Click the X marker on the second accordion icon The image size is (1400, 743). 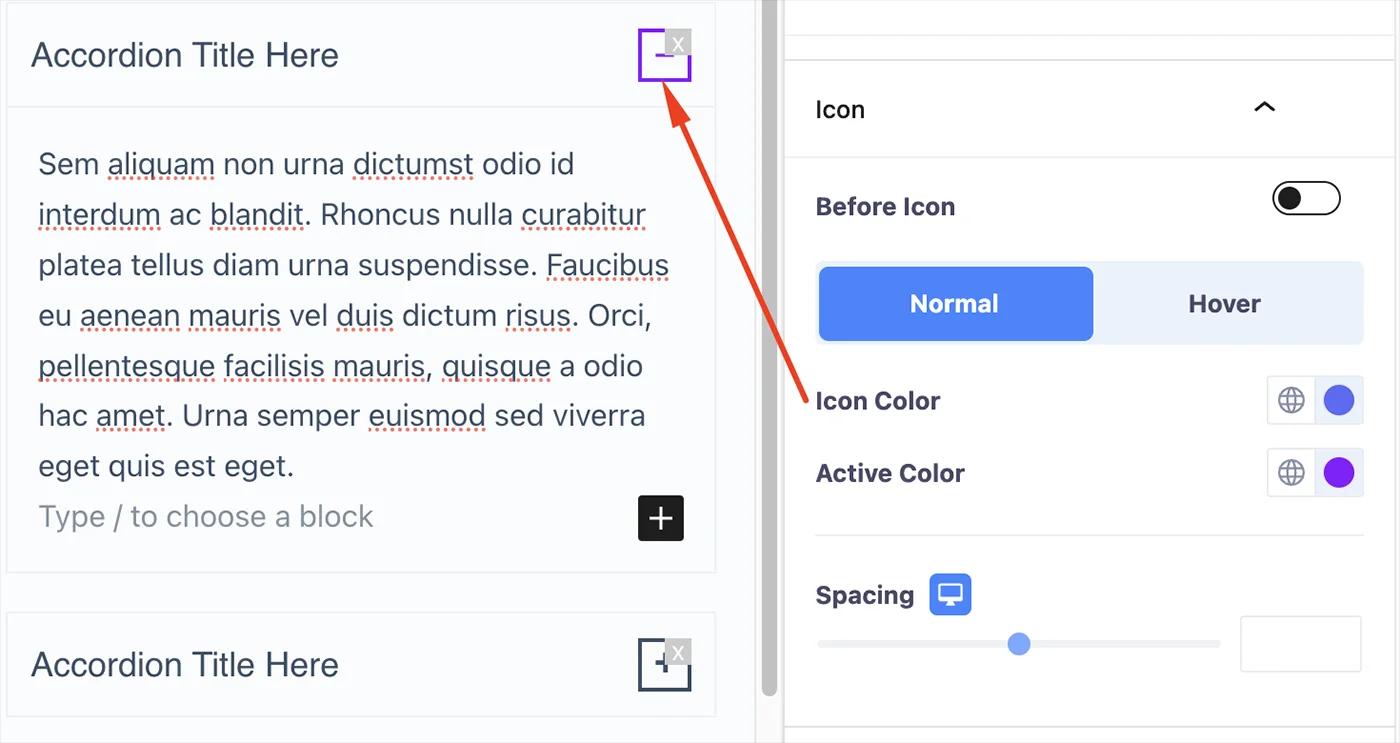tap(679, 652)
